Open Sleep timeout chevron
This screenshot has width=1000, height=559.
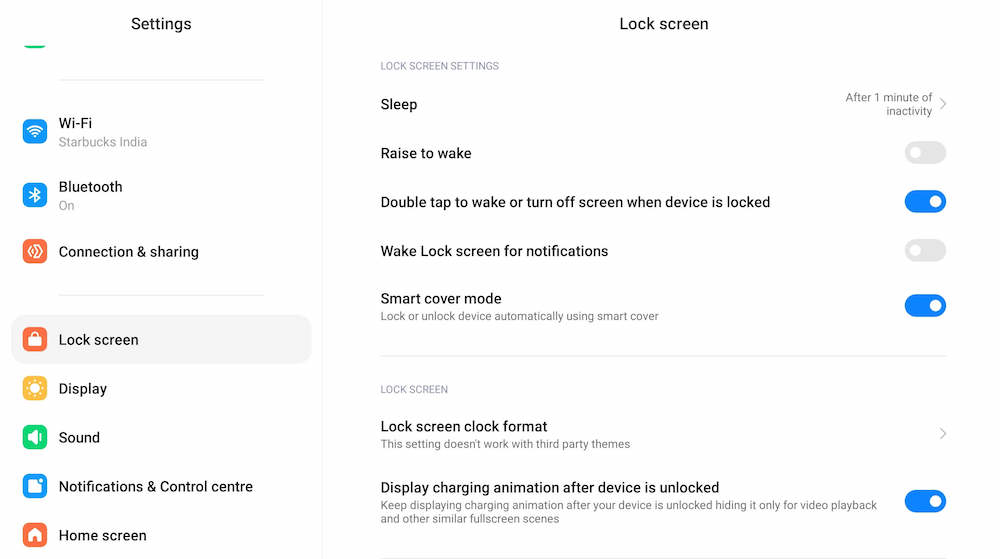pos(943,104)
